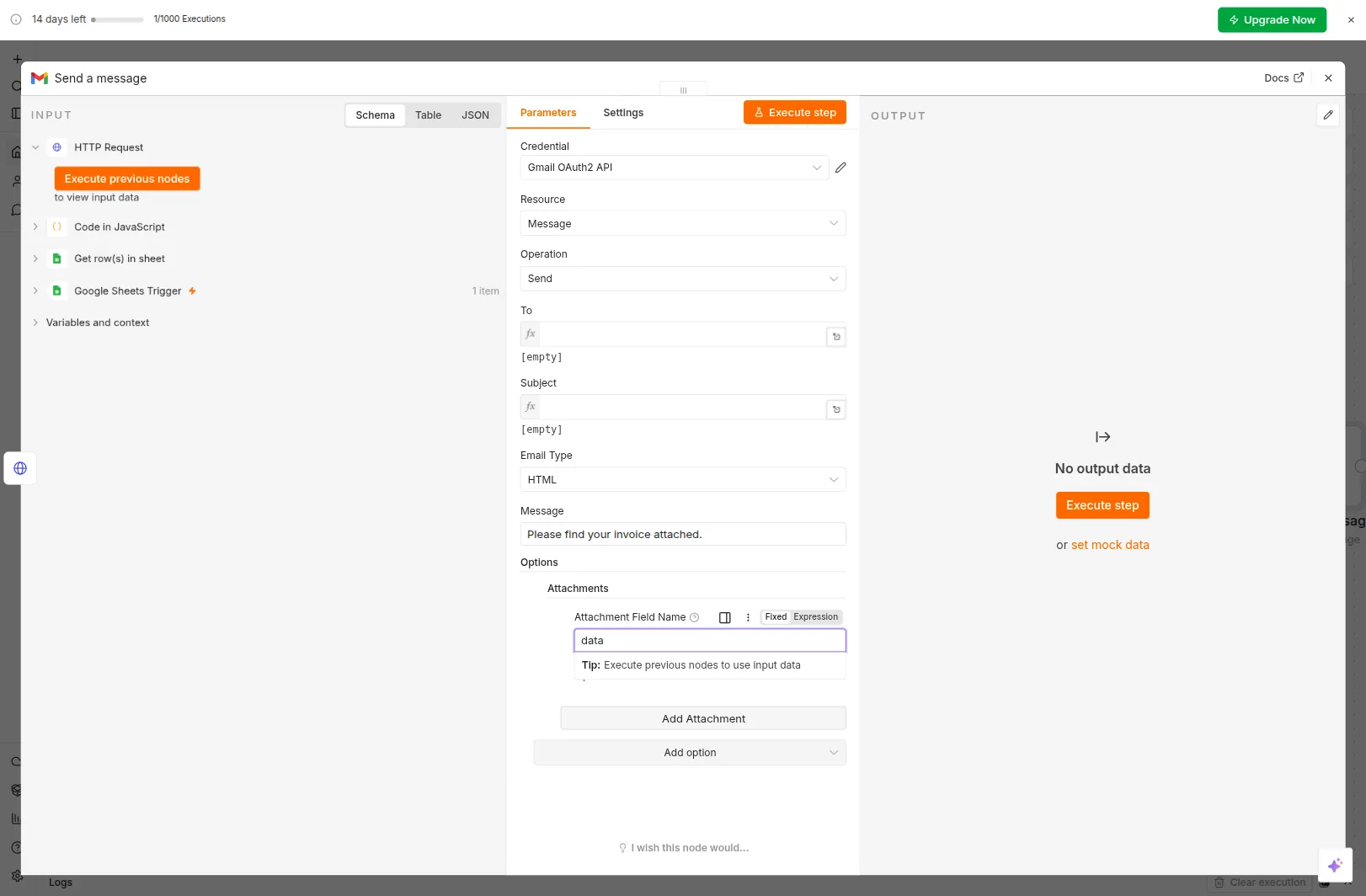Click the No output data text
The width and height of the screenshot is (1366, 896).
(1102, 469)
